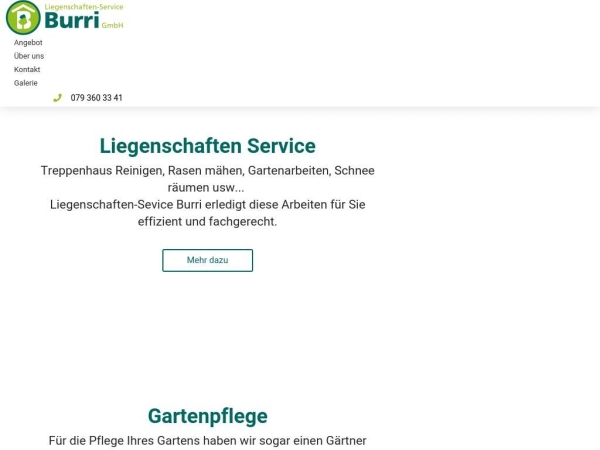Click the text line 'effizient und fachgerecht.'
The image size is (600, 450).
tap(207, 221)
